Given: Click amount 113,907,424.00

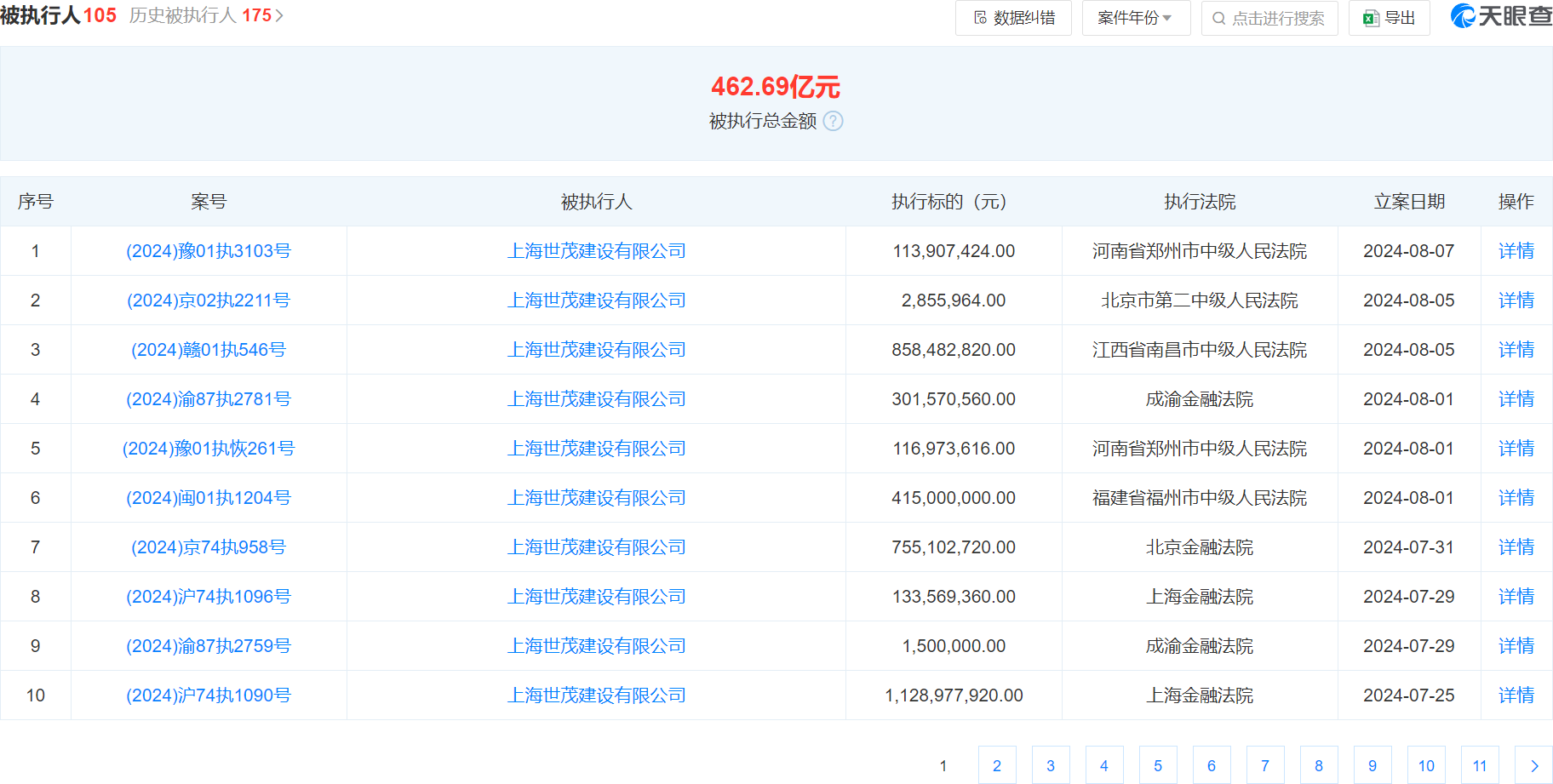Looking at the screenshot, I should pyautogui.click(x=954, y=251).
